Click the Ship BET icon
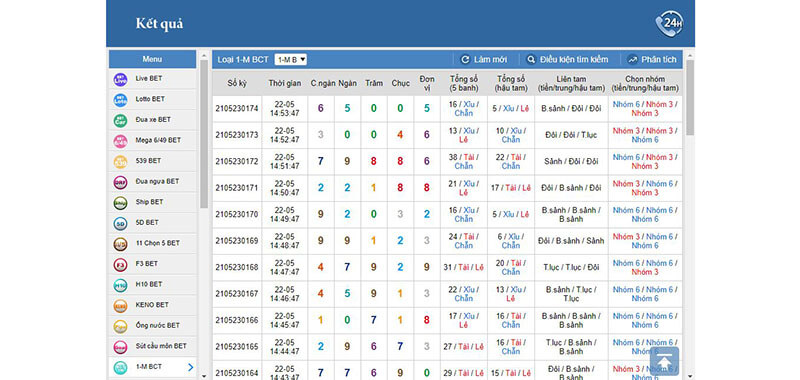 coord(120,203)
